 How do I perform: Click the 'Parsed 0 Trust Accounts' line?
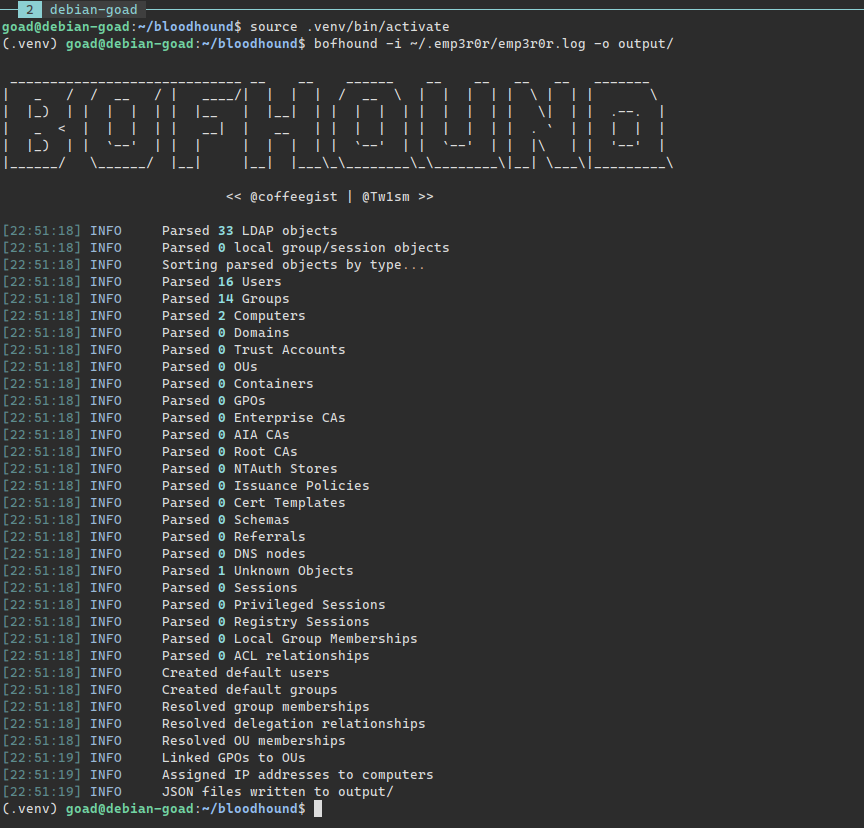253,350
